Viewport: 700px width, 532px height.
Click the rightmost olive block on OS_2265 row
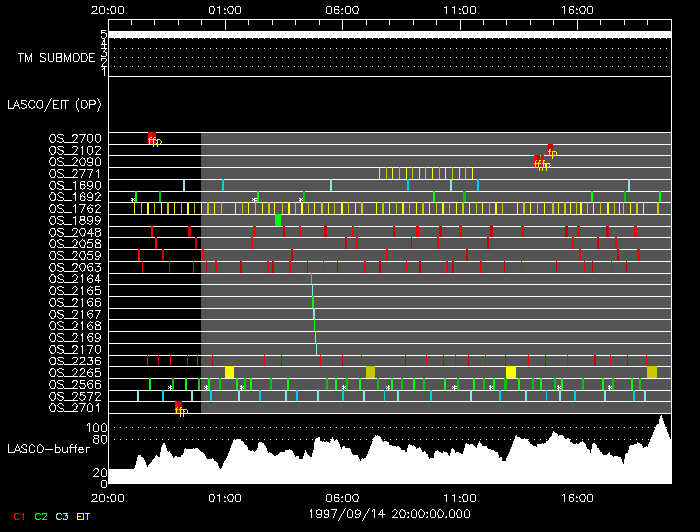652,372
